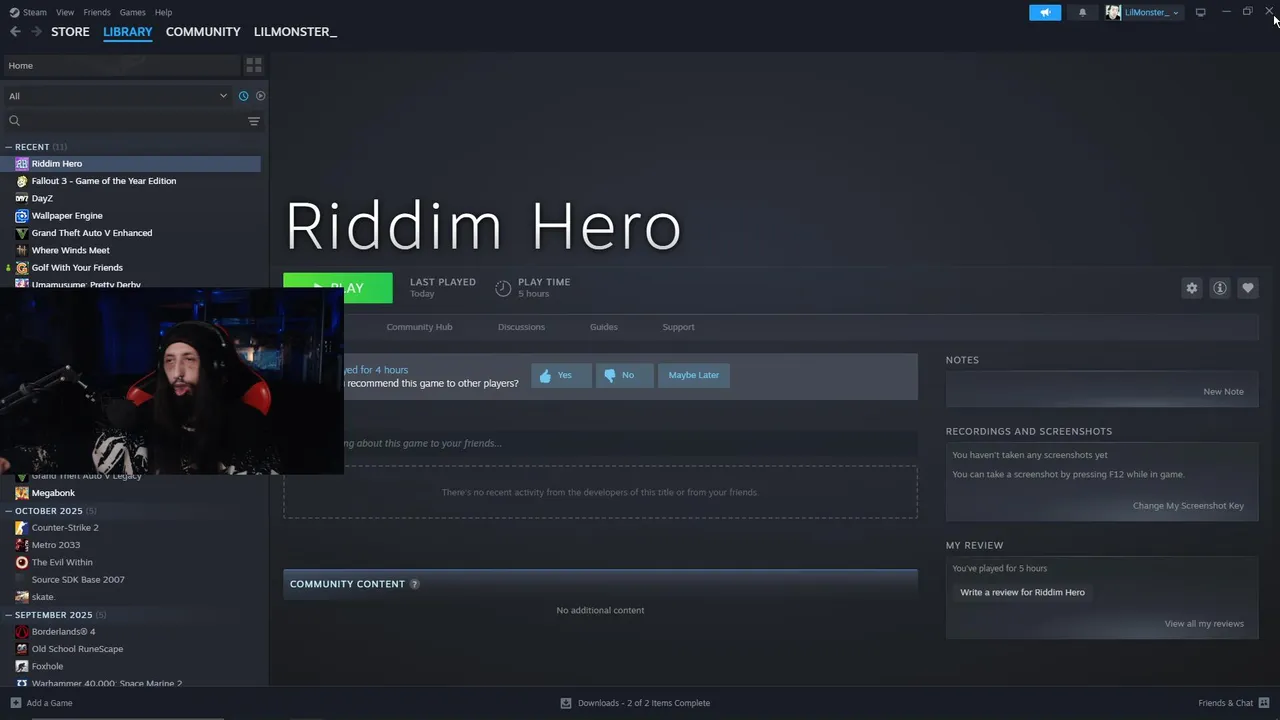Open the Big Picture mode monitor icon
The width and height of the screenshot is (1280, 720).
tap(1200, 12)
